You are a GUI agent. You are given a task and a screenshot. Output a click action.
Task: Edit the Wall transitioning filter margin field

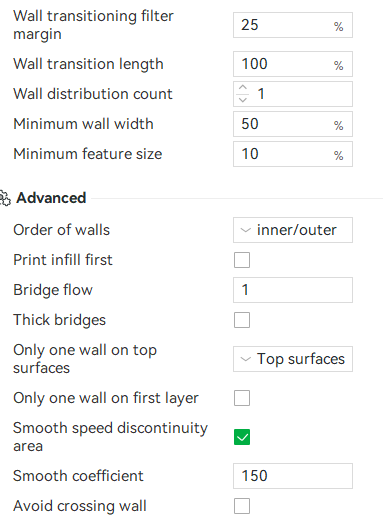pyautogui.click(x=293, y=25)
